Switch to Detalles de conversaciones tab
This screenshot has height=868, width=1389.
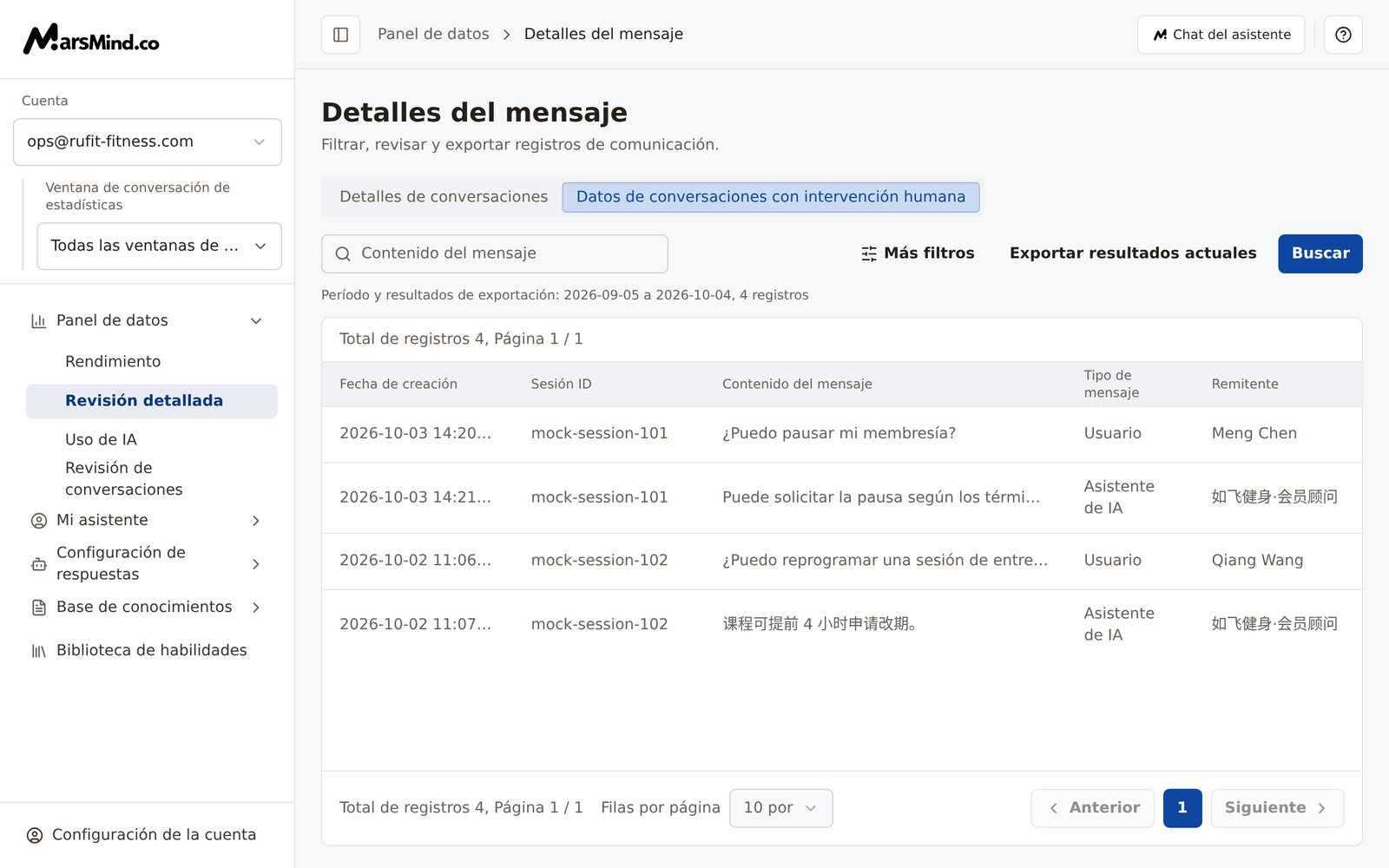444,197
